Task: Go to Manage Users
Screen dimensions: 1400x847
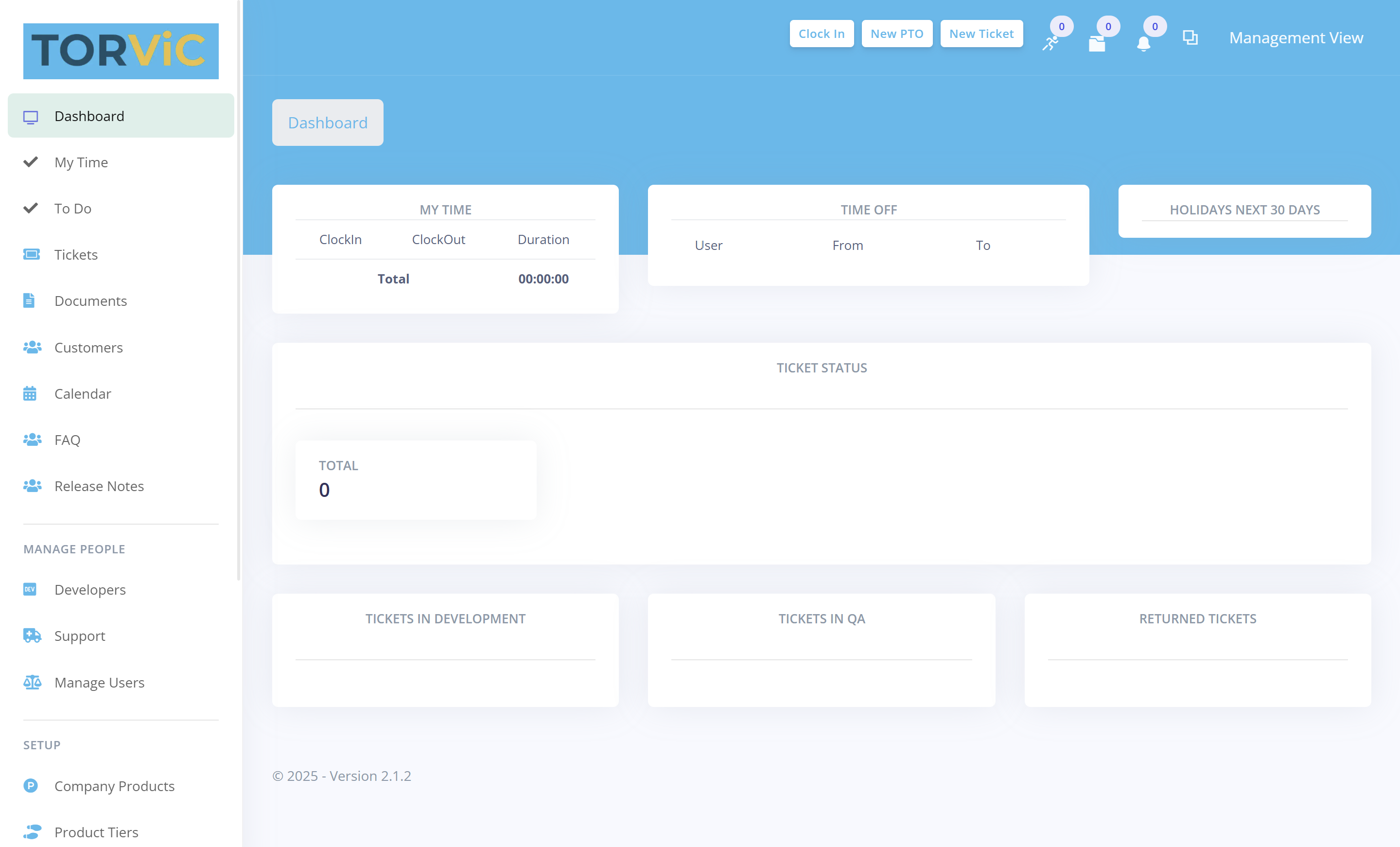Action: [121, 682]
